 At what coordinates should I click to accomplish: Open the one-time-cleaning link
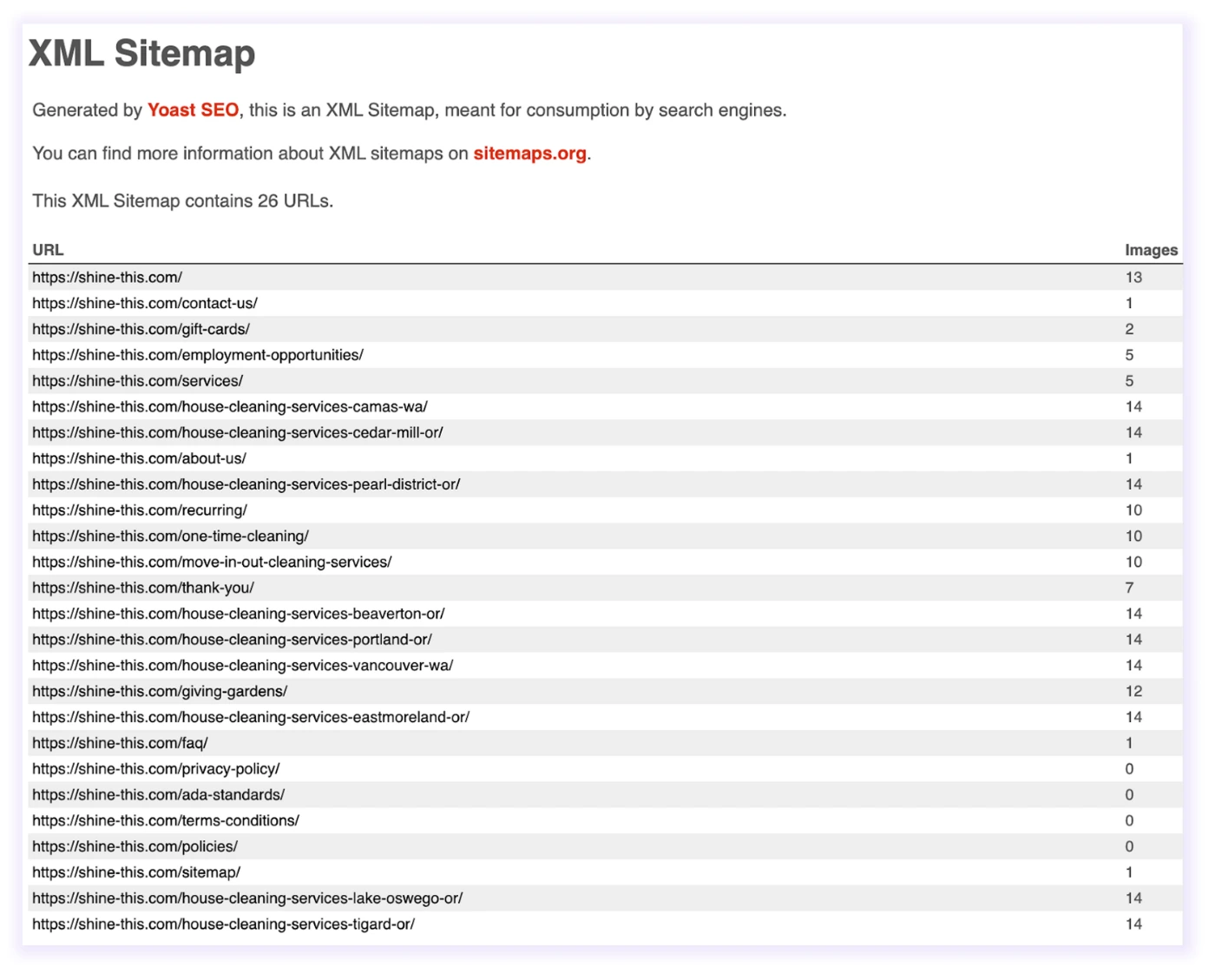(169, 536)
